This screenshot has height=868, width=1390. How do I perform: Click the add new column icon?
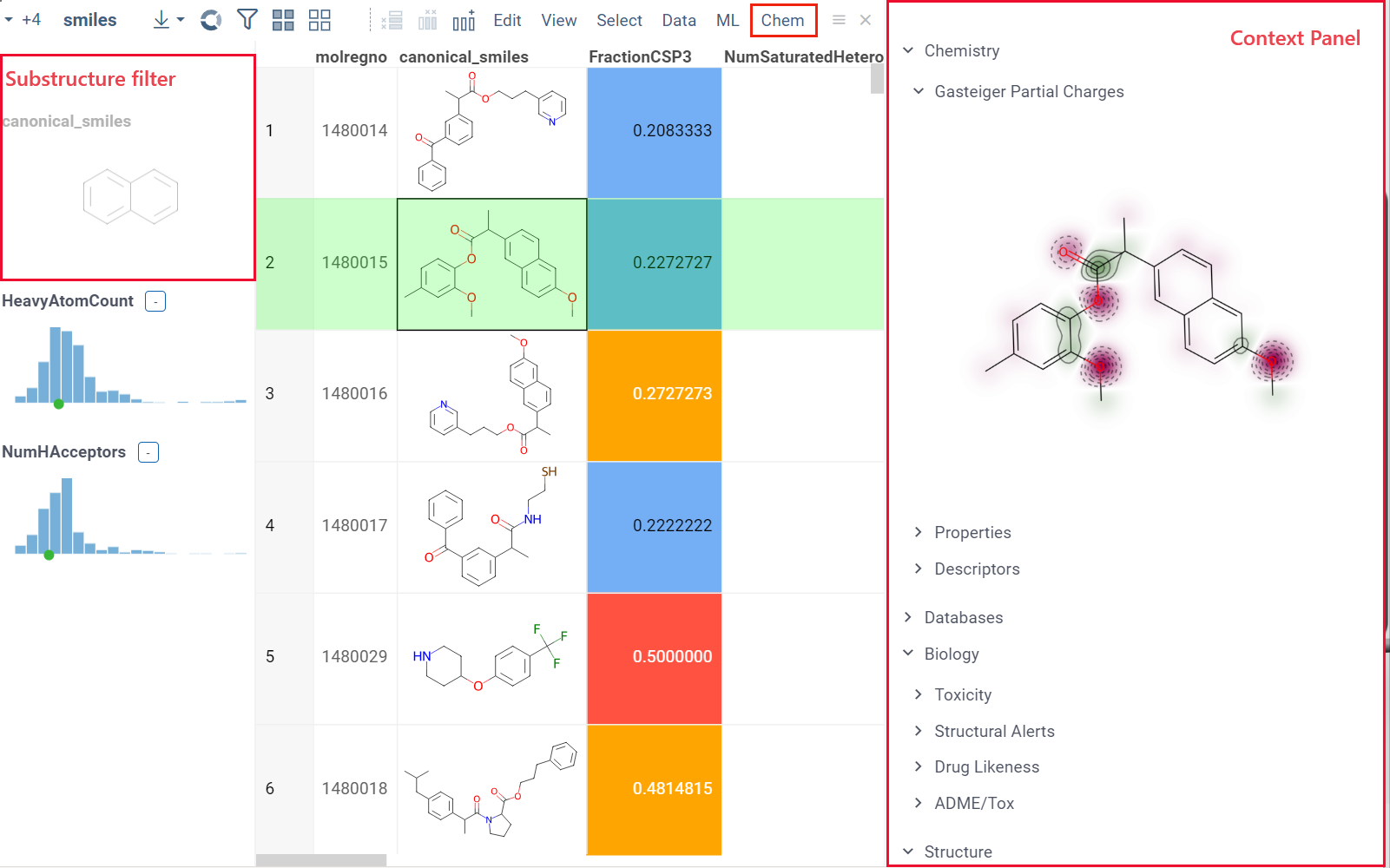(464, 19)
